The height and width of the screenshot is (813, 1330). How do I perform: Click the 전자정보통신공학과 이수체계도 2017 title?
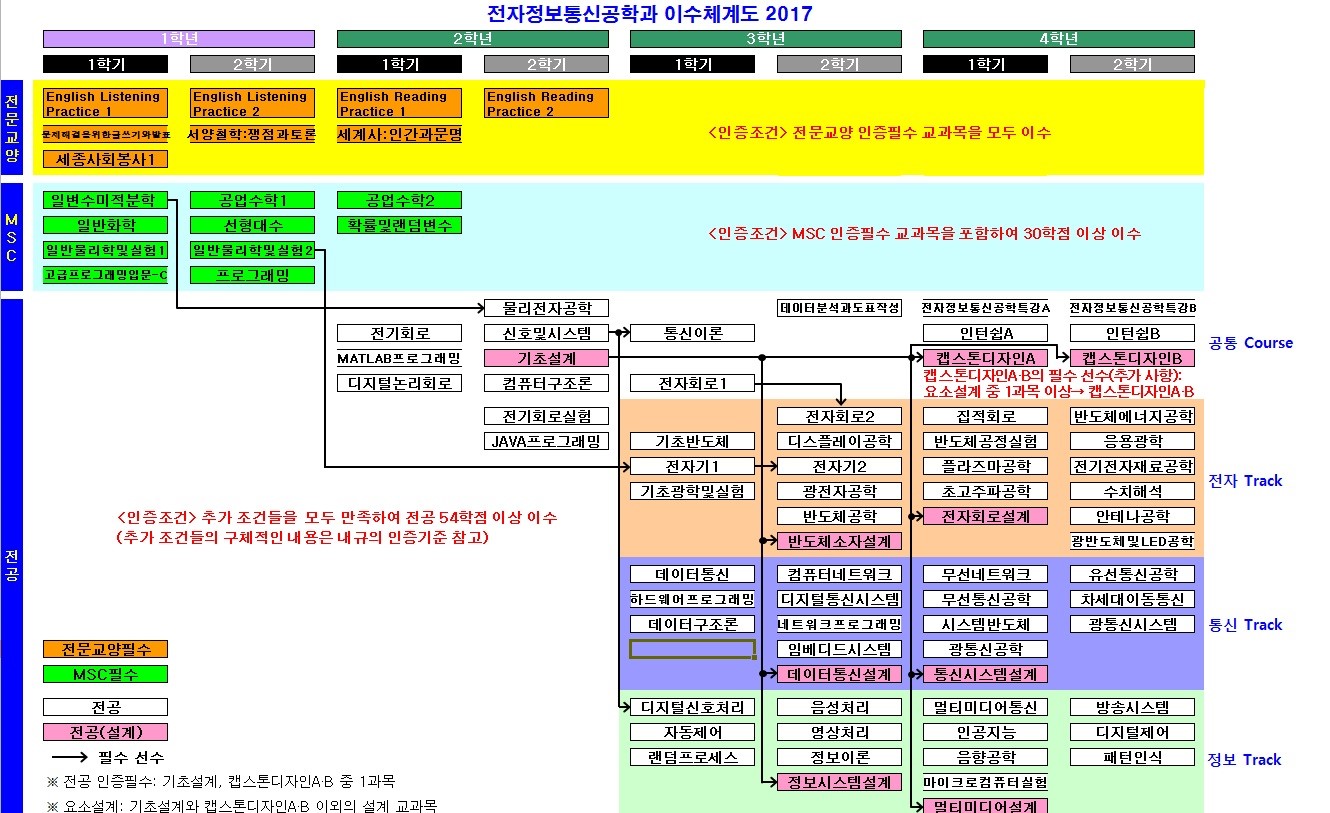click(648, 13)
